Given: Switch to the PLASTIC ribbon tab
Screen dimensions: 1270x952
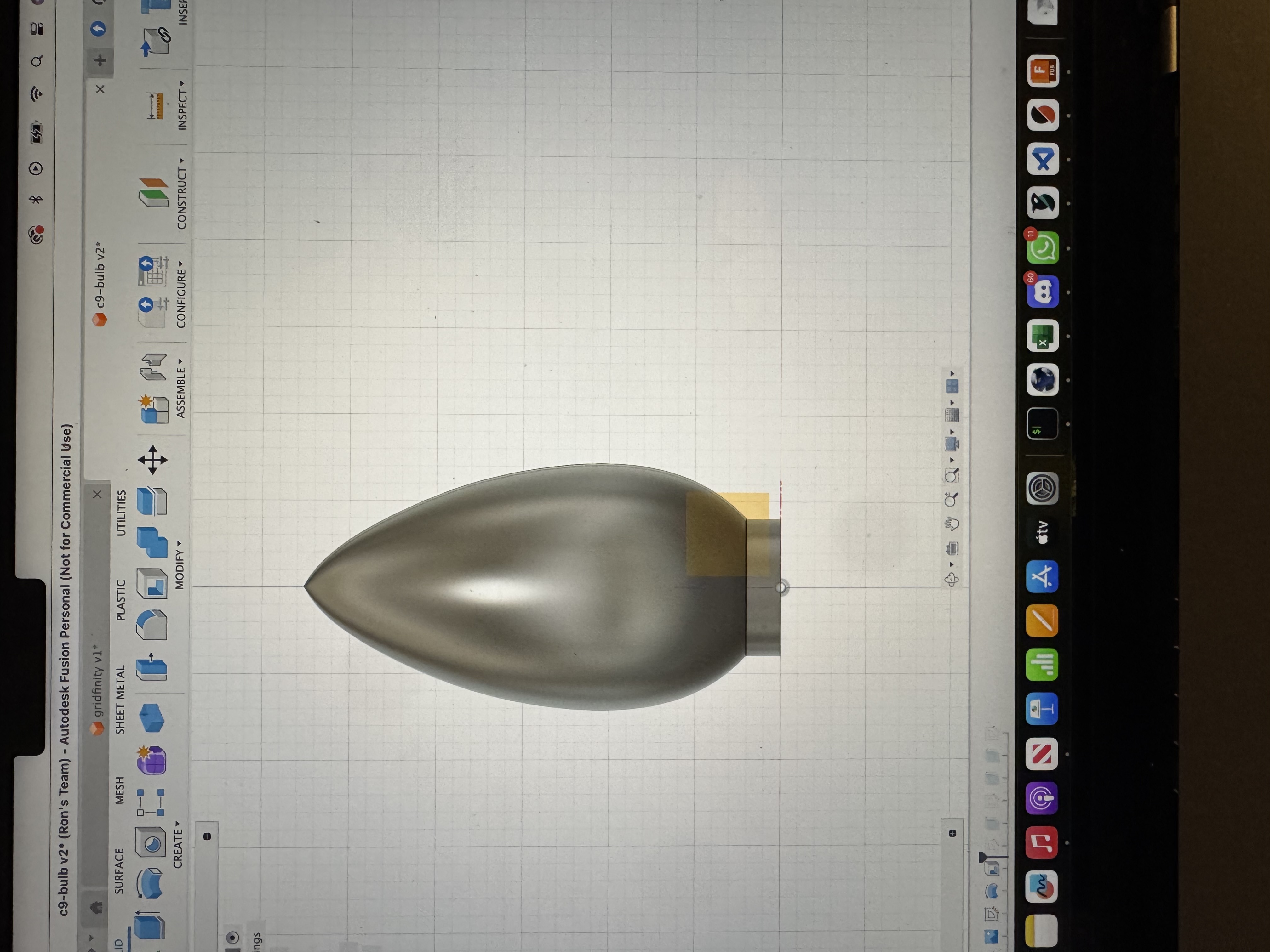Looking at the screenshot, I should pyautogui.click(x=121, y=600).
